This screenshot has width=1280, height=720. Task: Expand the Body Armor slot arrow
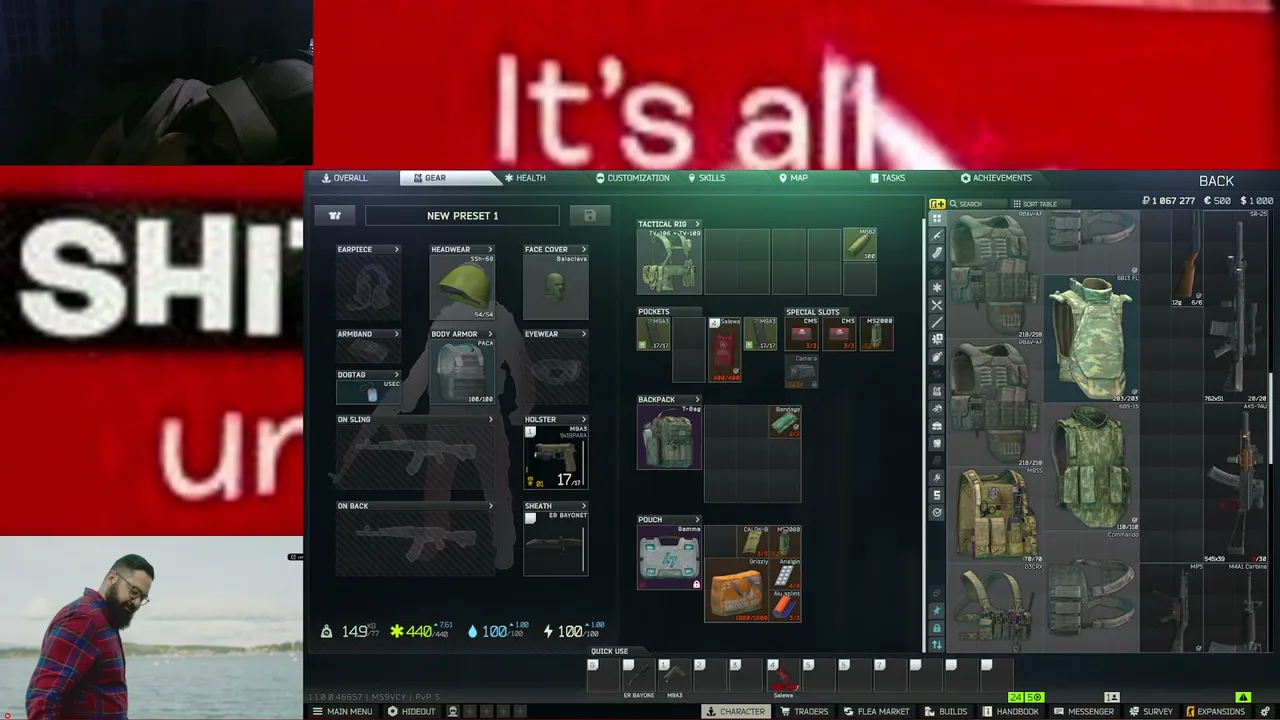490,334
